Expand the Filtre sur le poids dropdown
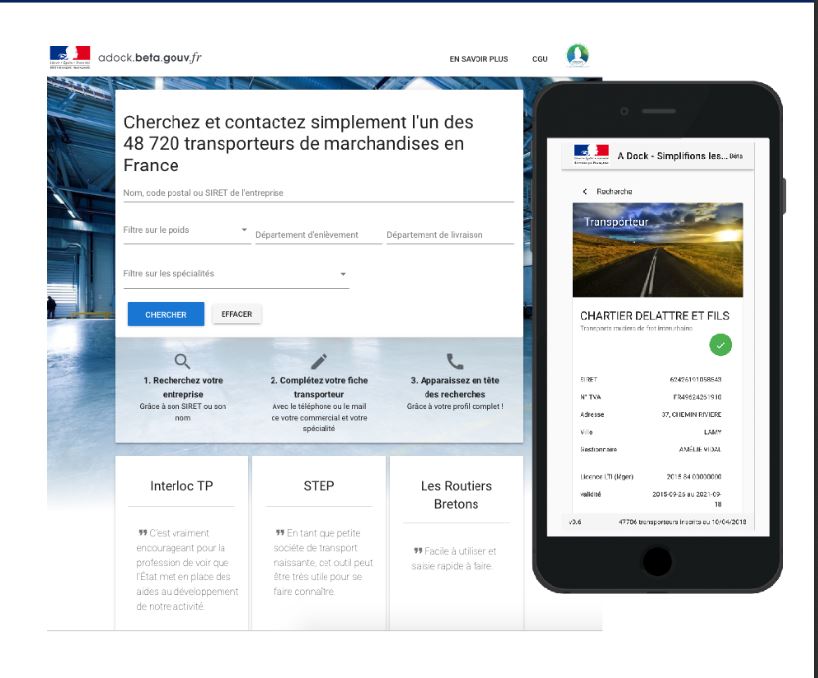 186,231
